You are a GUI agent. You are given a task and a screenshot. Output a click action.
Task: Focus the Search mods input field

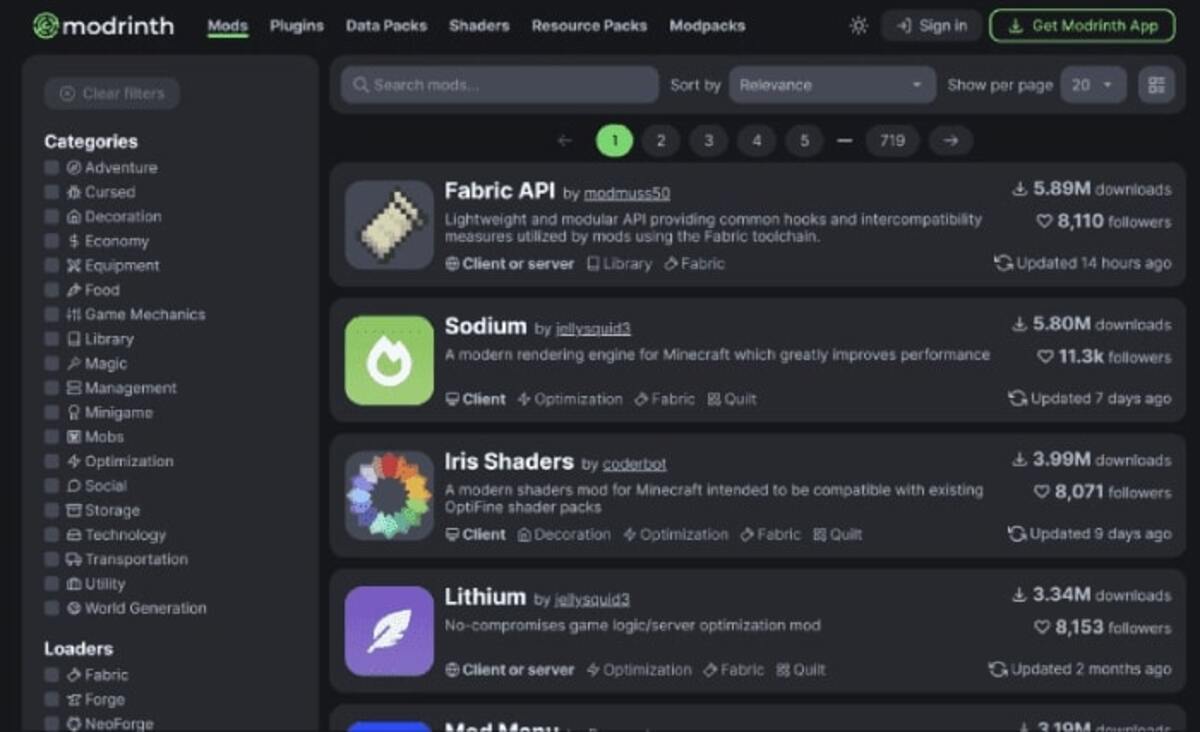[500, 85]
